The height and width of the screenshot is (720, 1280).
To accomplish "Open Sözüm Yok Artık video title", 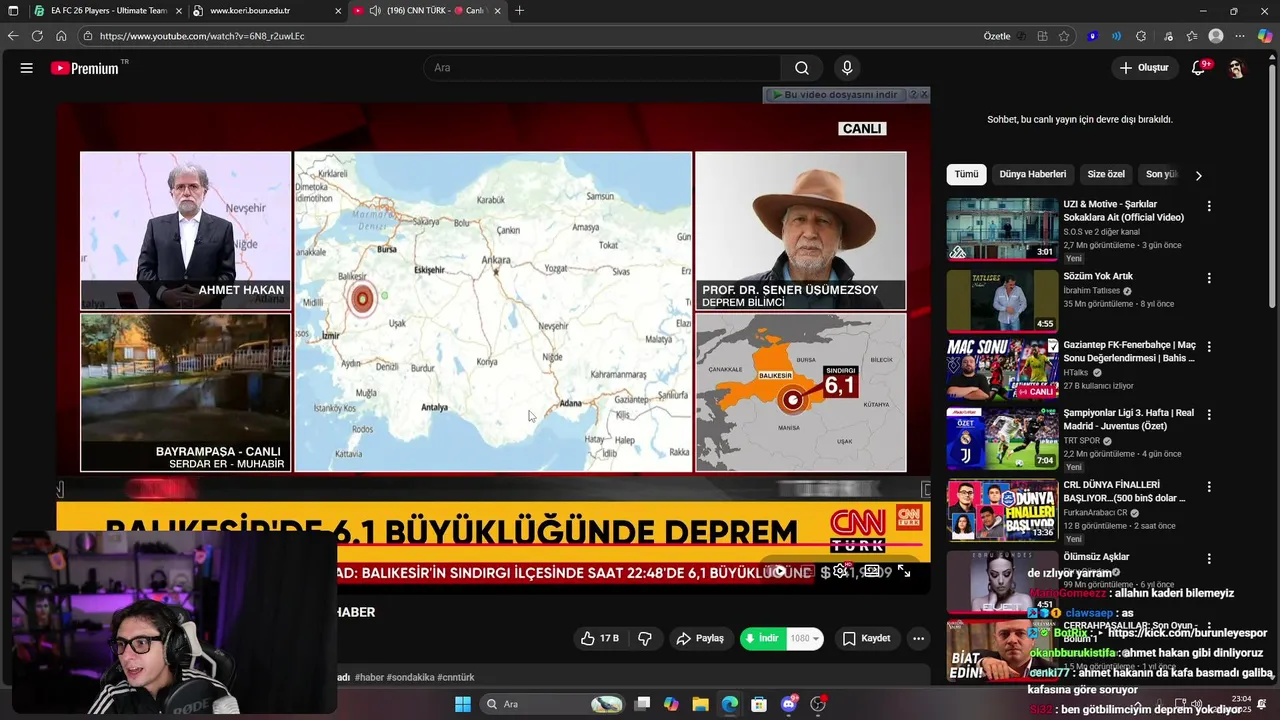I will click(x=1098, y=276).
